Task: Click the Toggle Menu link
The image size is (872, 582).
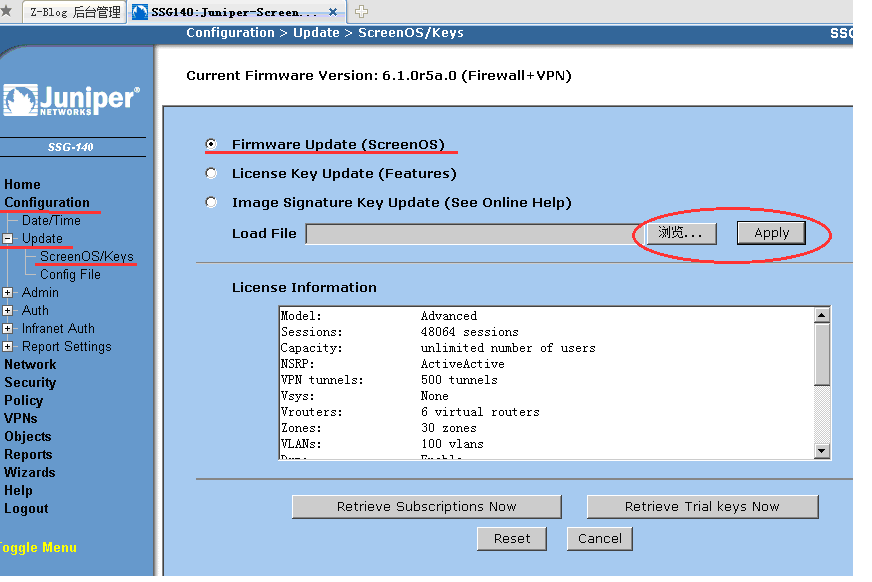Action: pos(38,548)
